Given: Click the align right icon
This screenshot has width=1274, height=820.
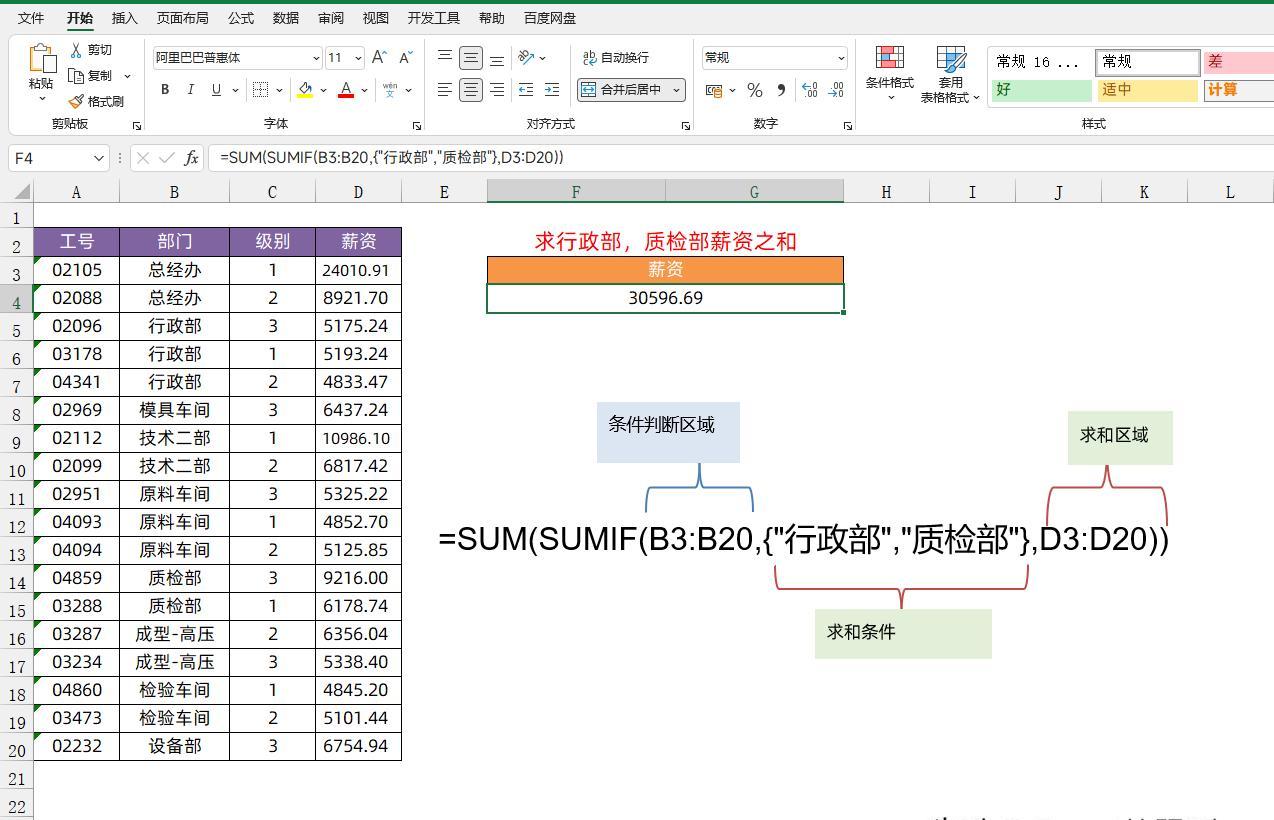Looking at the screenshot, I should [x=497, y=90].
